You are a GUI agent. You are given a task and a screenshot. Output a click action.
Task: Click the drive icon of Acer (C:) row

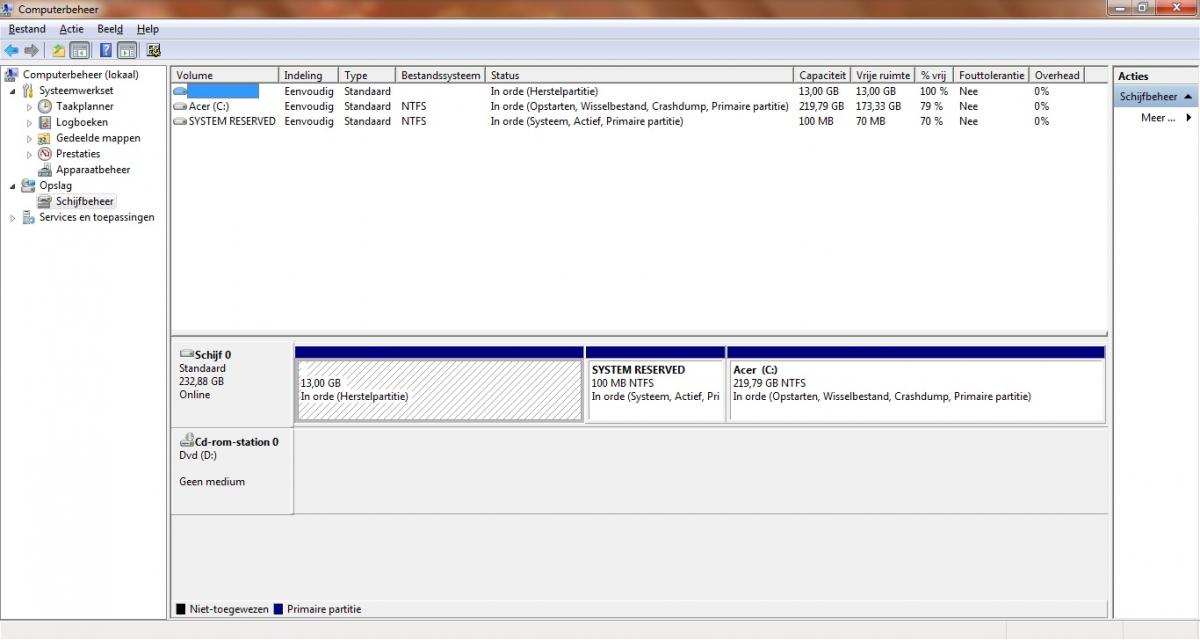(x=180, y=106)
